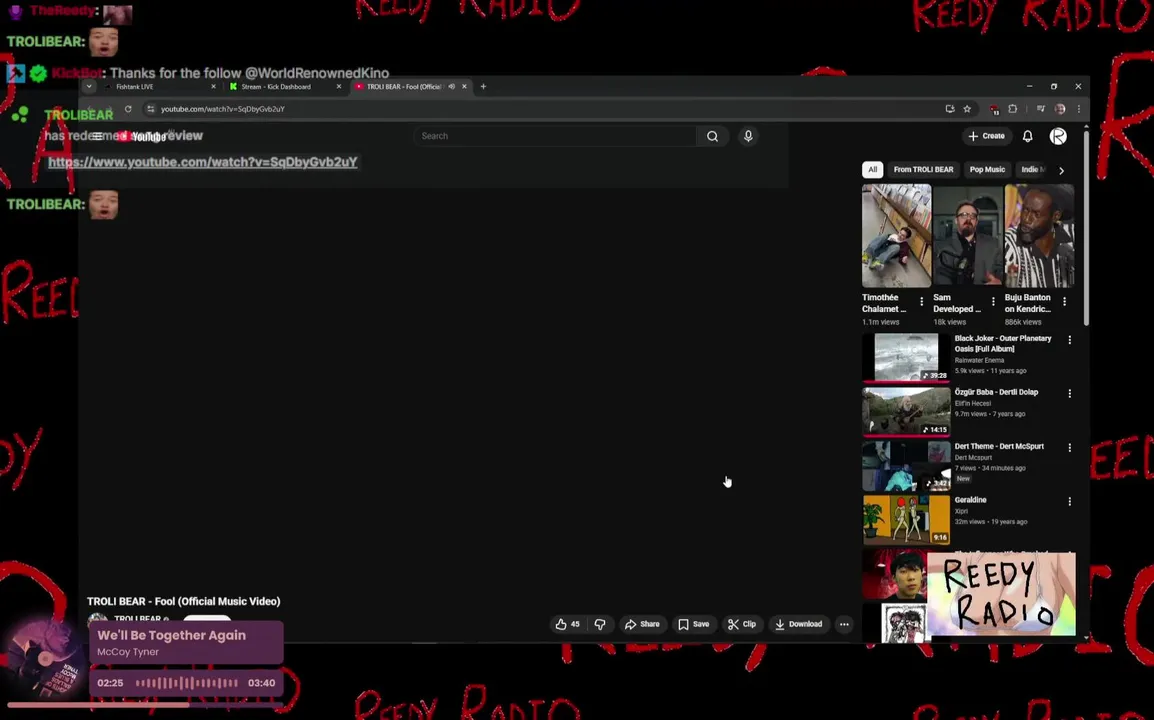Open the site information icon in address bar

pos(150,109)
